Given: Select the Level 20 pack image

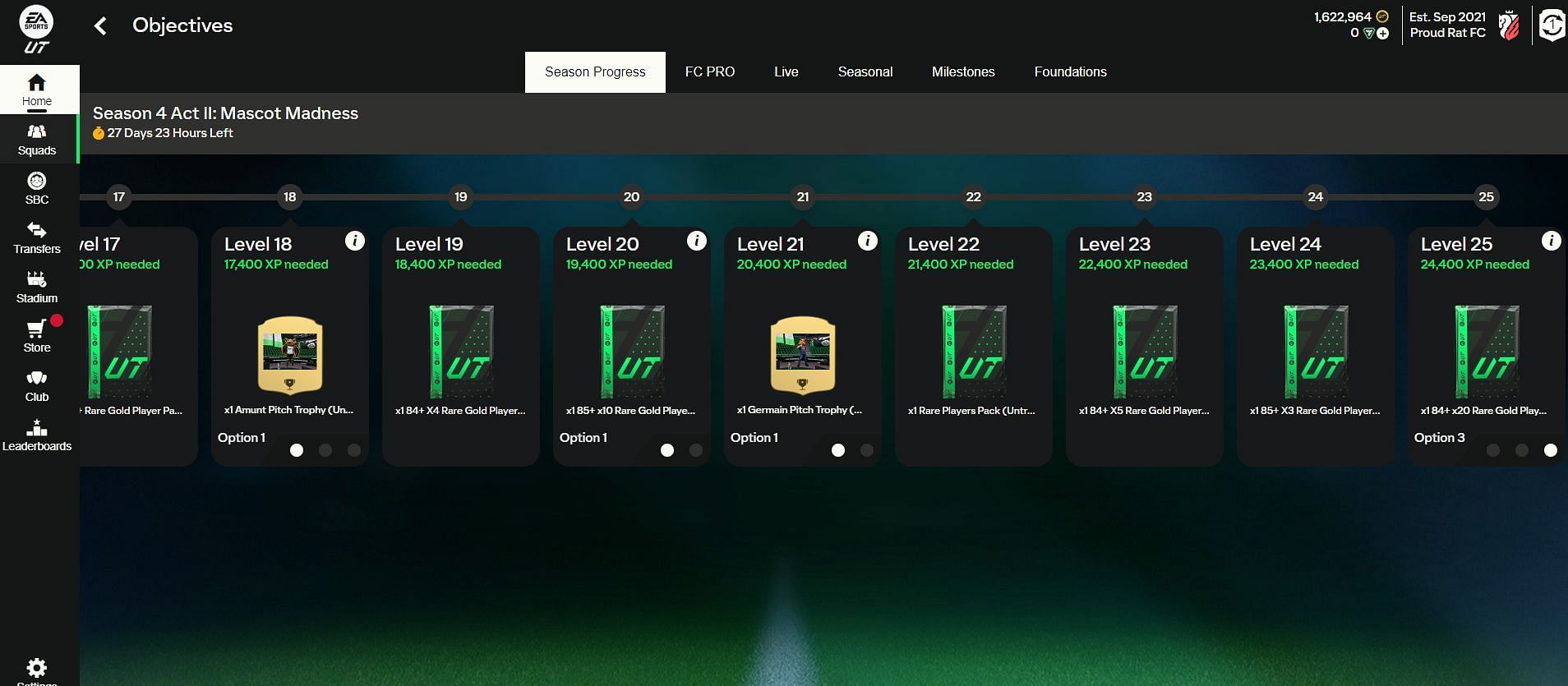Looking at the screenshot, I should point(632,352).
